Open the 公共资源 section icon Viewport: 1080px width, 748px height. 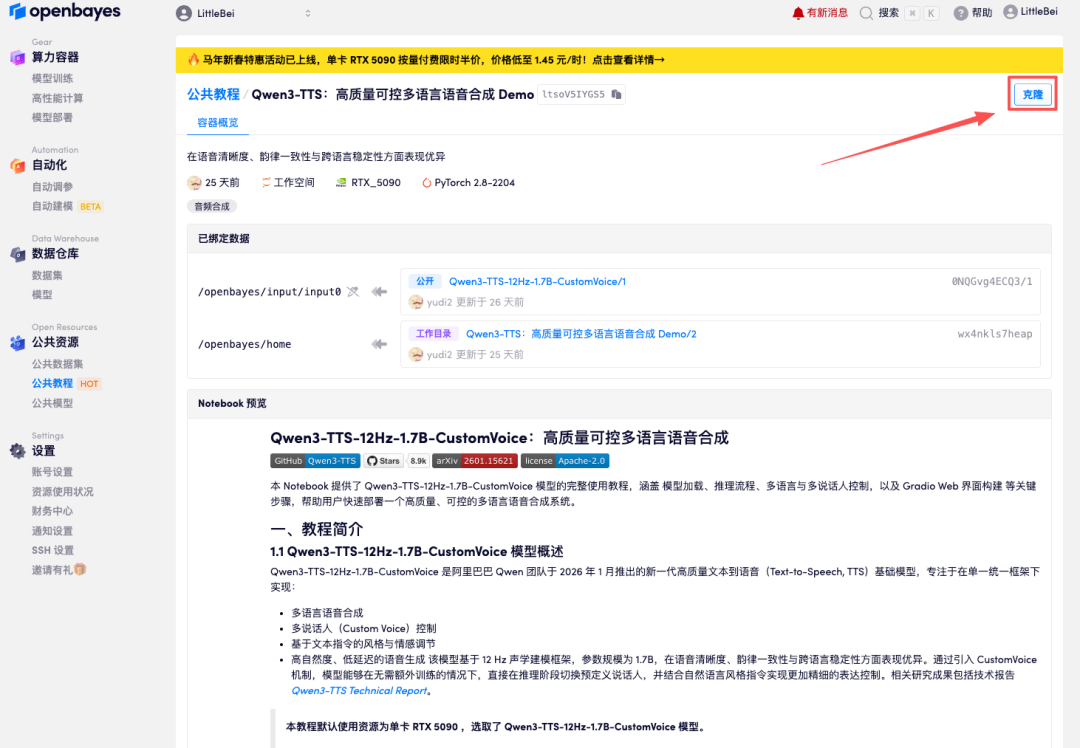[17, 343]
